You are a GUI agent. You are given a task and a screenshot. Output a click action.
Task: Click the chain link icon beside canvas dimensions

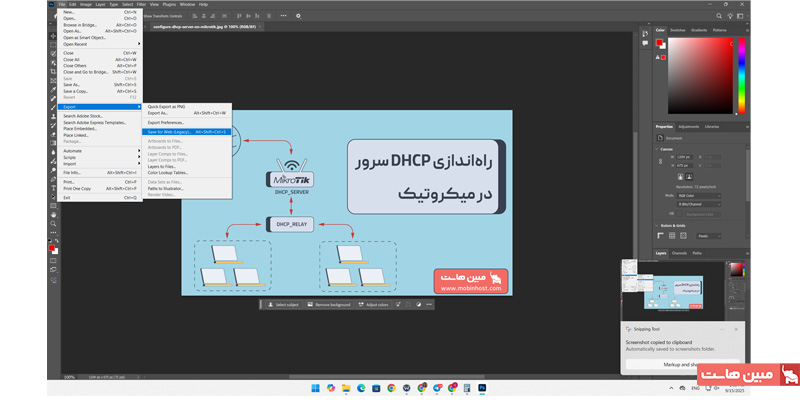click(x=660, y=161)
